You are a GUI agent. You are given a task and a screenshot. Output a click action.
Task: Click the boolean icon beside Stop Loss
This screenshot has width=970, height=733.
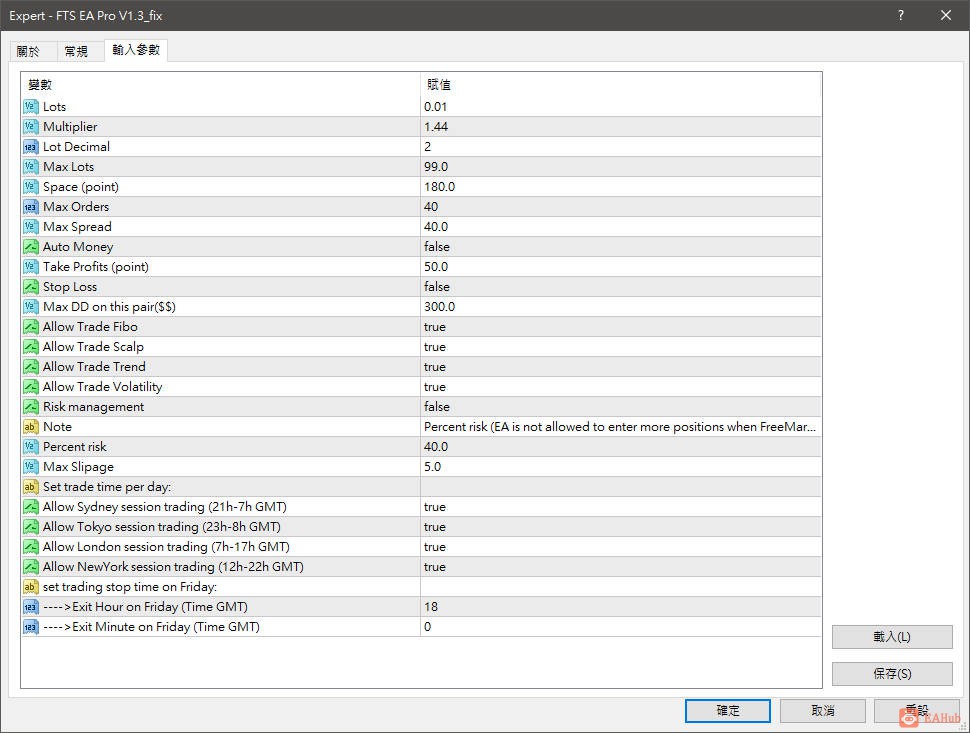pyautogui.click(x=30, y=286)
